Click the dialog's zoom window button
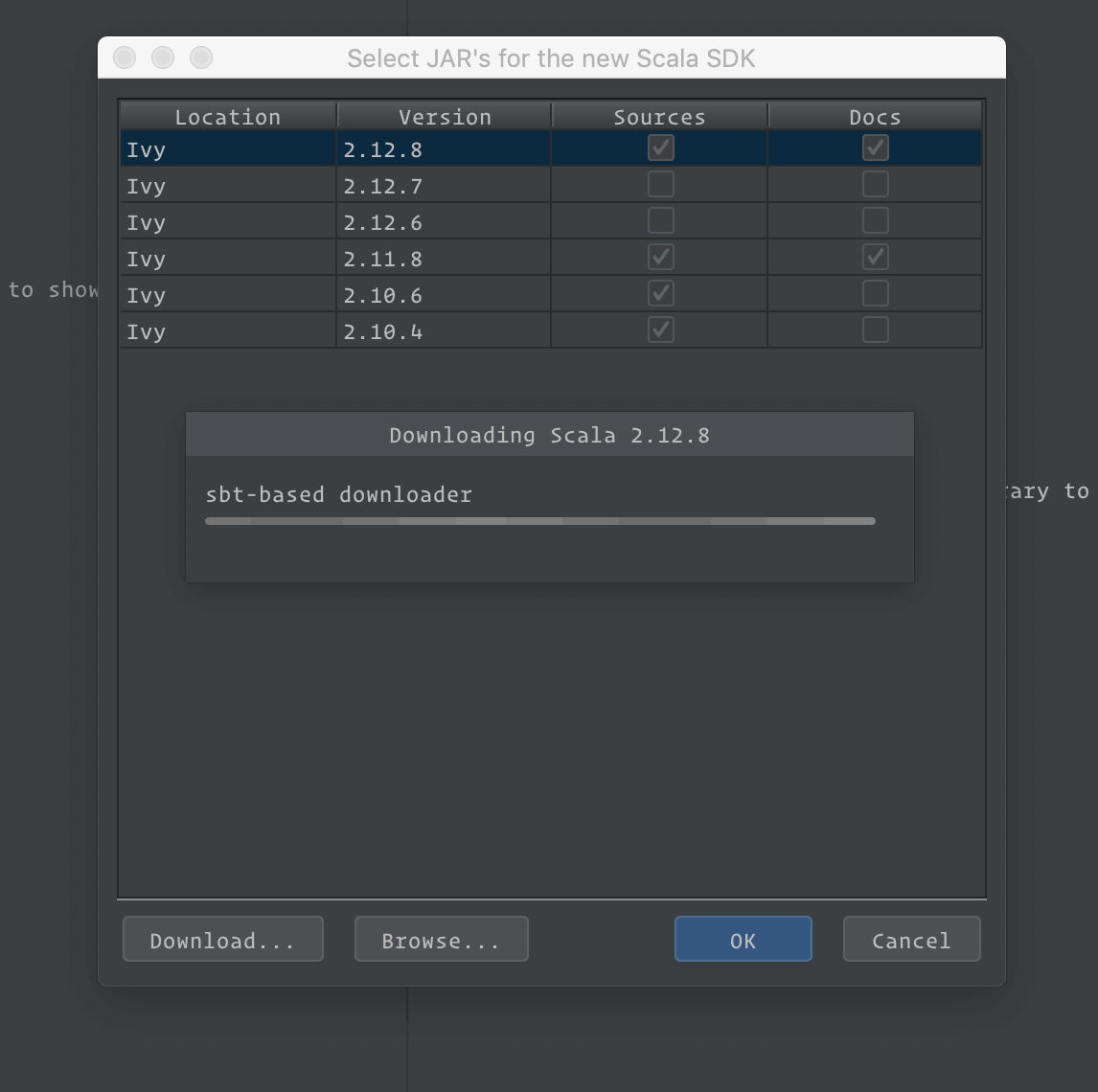 tap(201, 57)
